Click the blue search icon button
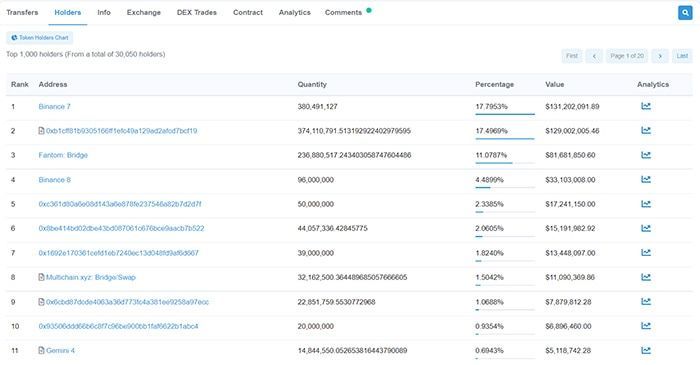Image resolution: width=700 pixels, height=365 pixels. [685, 12]
